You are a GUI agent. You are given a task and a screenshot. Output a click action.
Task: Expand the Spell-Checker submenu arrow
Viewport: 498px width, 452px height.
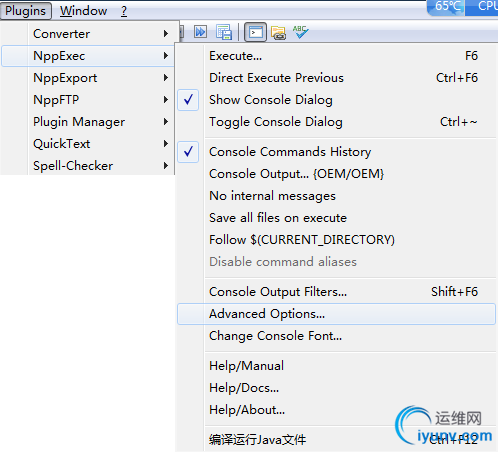pos(166,166)
